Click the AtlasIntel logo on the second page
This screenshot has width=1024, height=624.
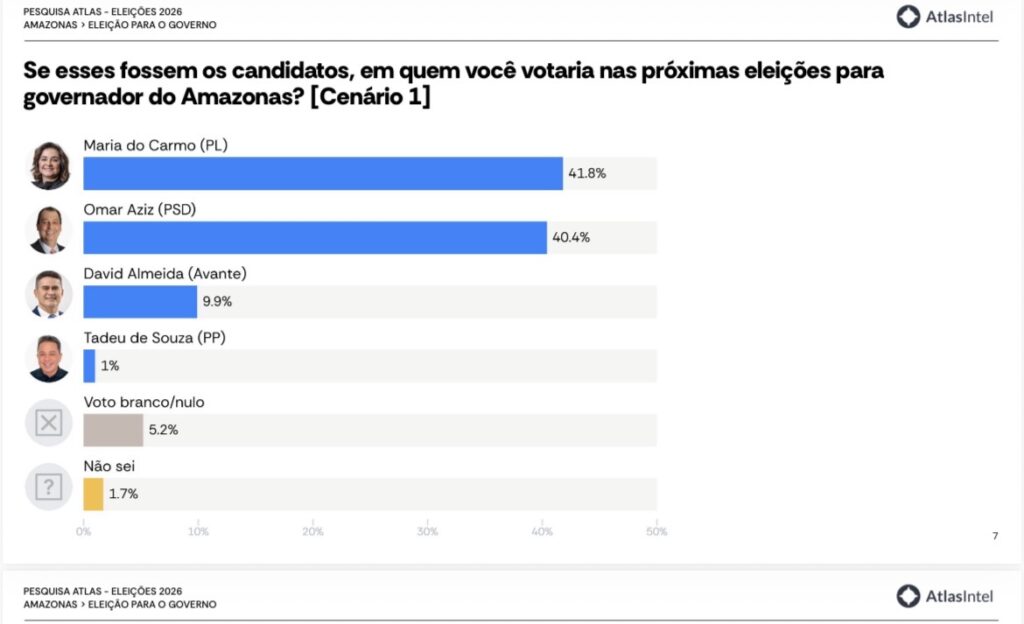[x=944, y=596]
